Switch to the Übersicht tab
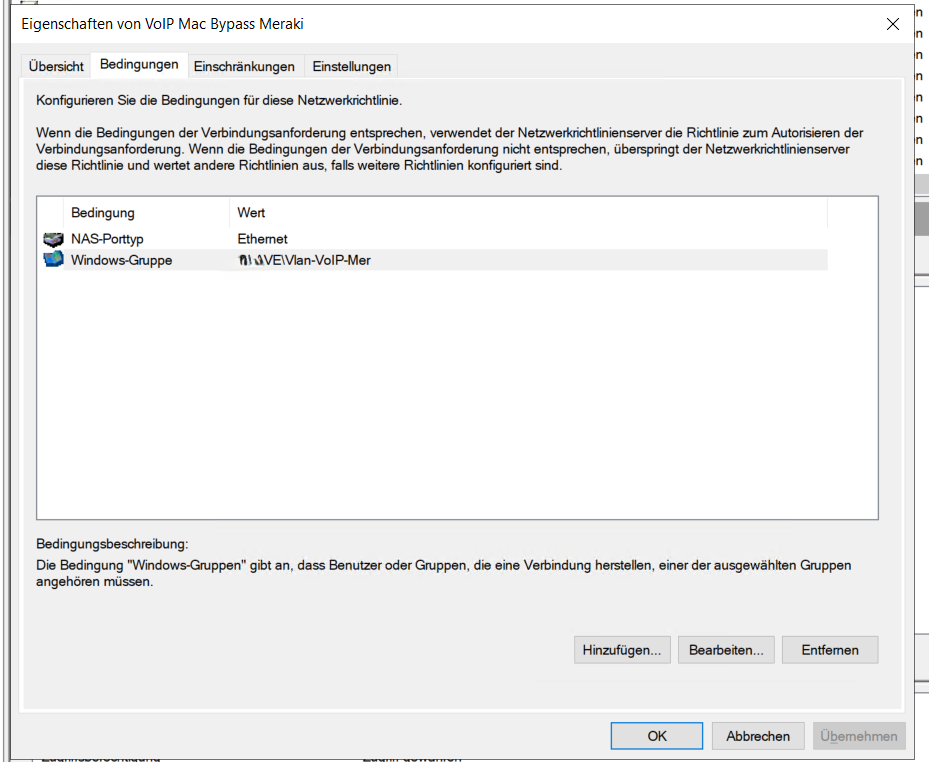The image size is (929, 762). (56, 66)
